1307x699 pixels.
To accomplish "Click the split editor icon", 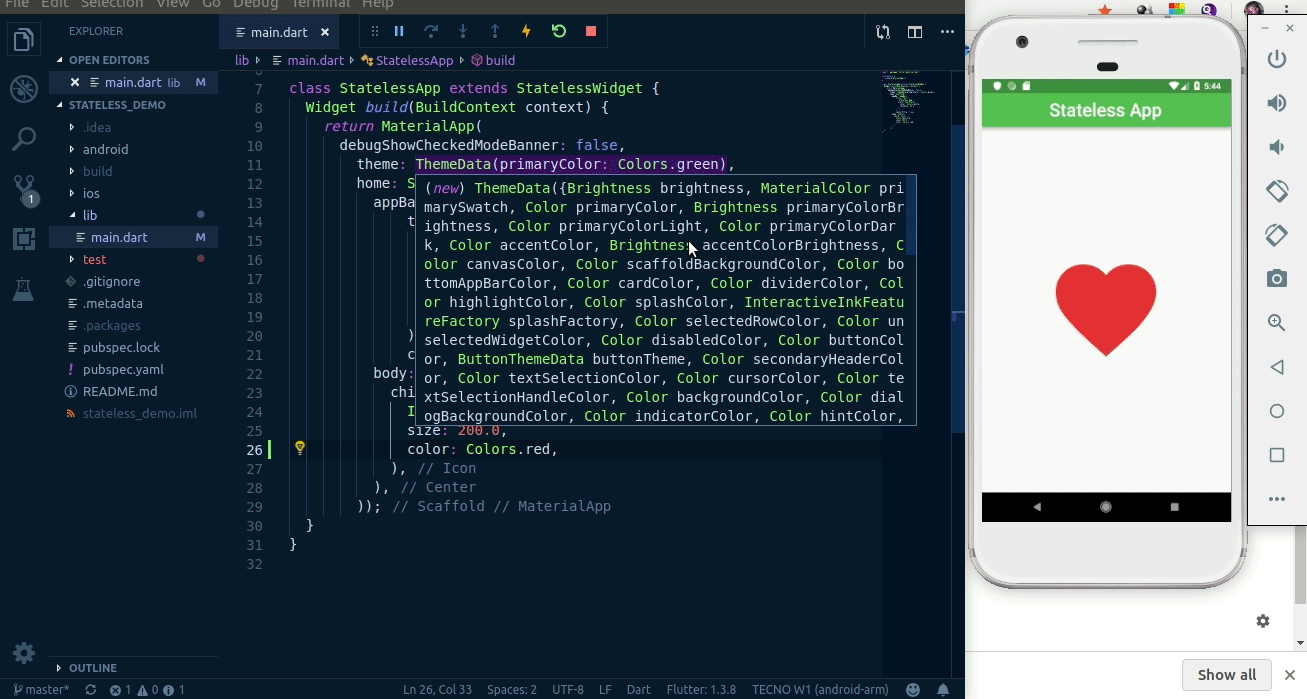I will pos(914,31).
